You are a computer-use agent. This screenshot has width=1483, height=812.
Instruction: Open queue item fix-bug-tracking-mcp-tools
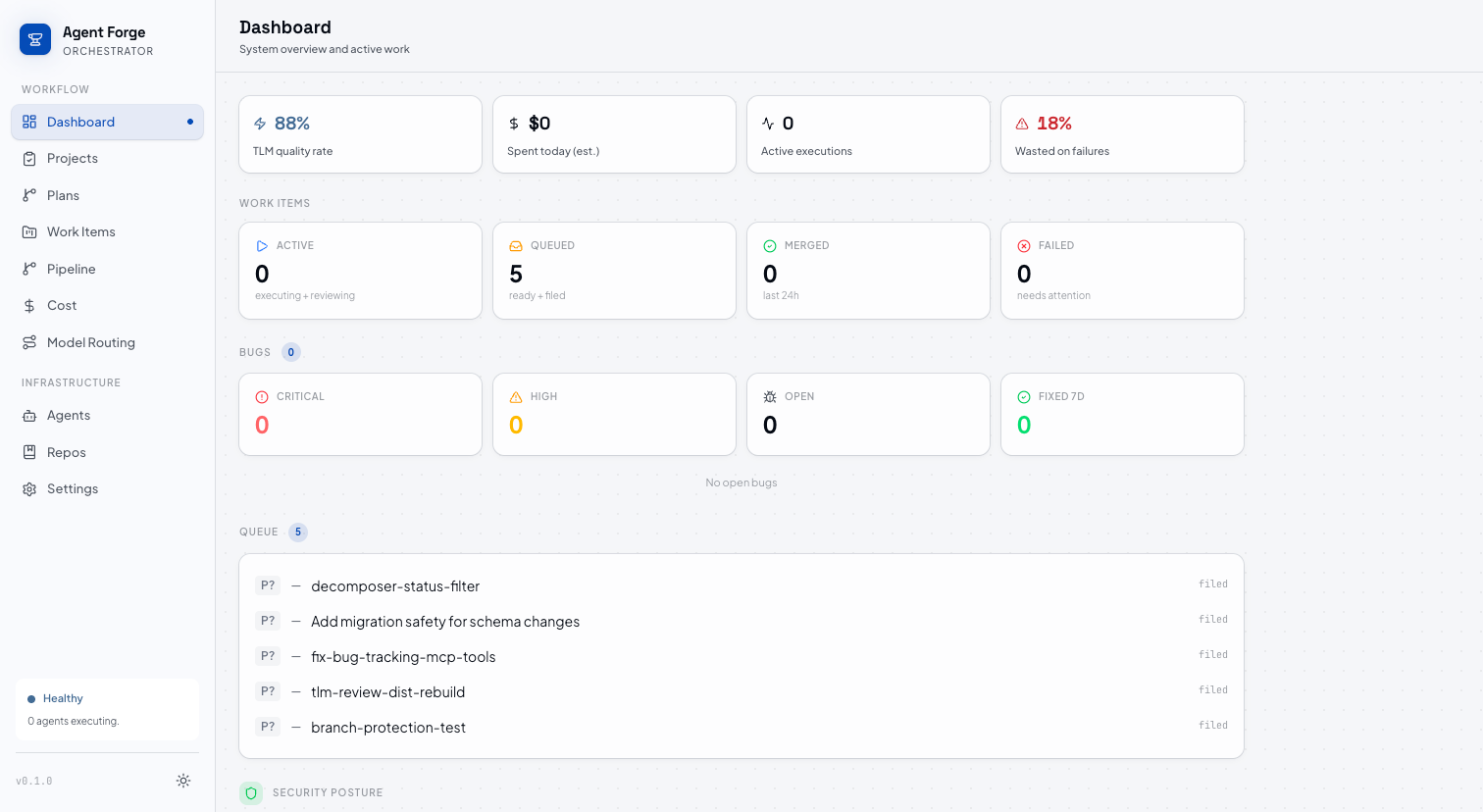(741, 656)
